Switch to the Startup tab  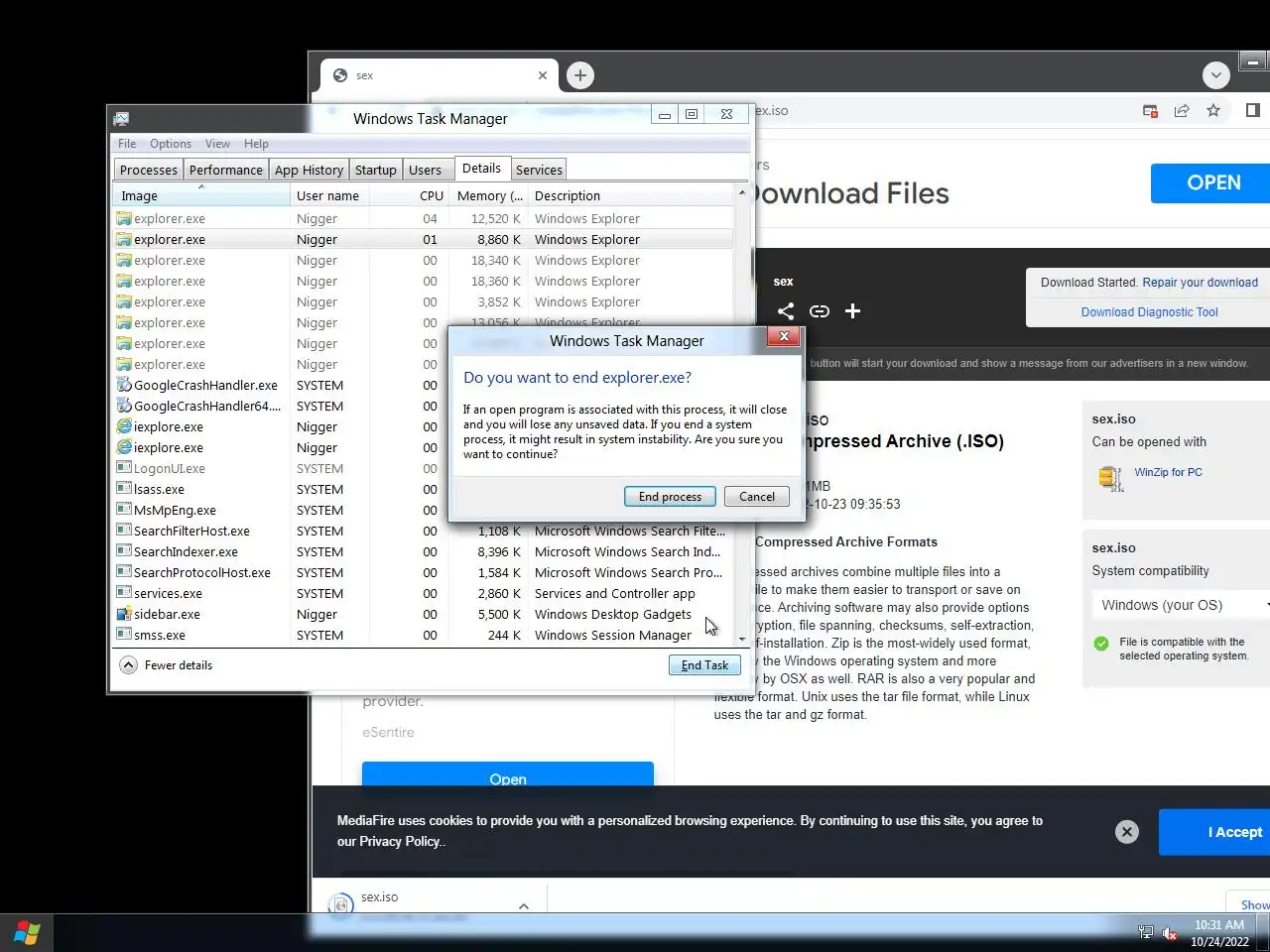coord(376,171)
